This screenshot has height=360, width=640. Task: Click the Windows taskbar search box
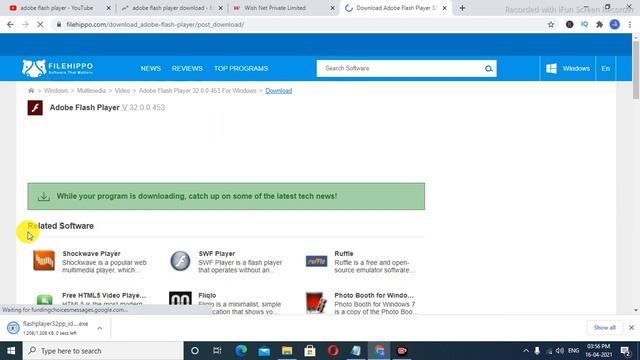(103, 351)
